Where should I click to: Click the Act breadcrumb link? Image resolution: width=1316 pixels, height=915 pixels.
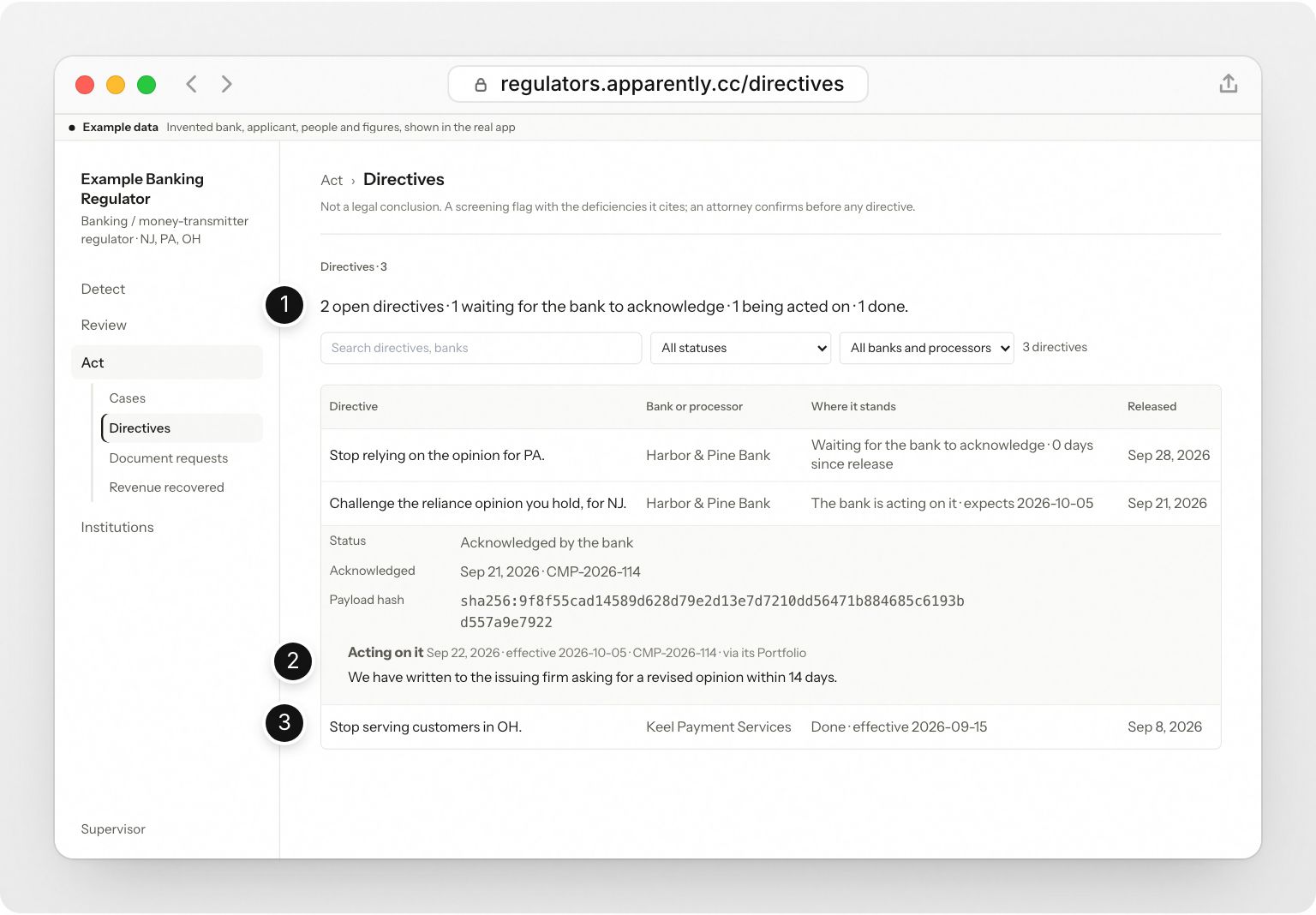(x=332, y=181)
